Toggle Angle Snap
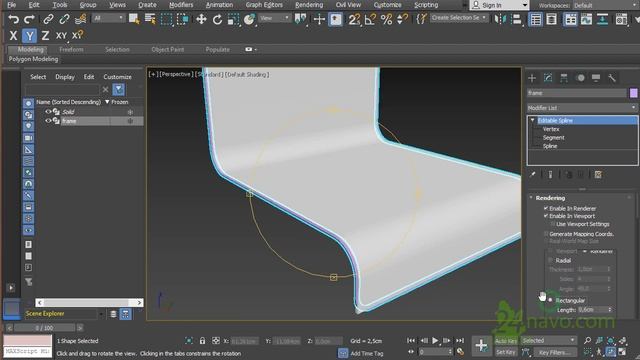Viewport: 640px width, 360px height. click(370, 19)
